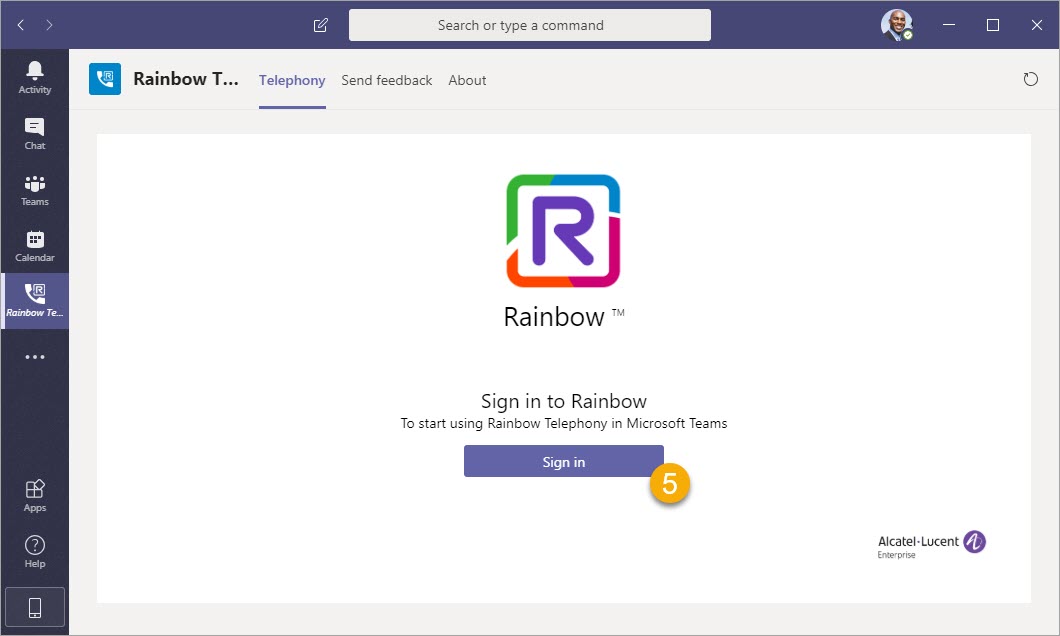This screenshot has width=1060, height=636.
Task: Open the user profile avatar
Action: click(896, 25)
